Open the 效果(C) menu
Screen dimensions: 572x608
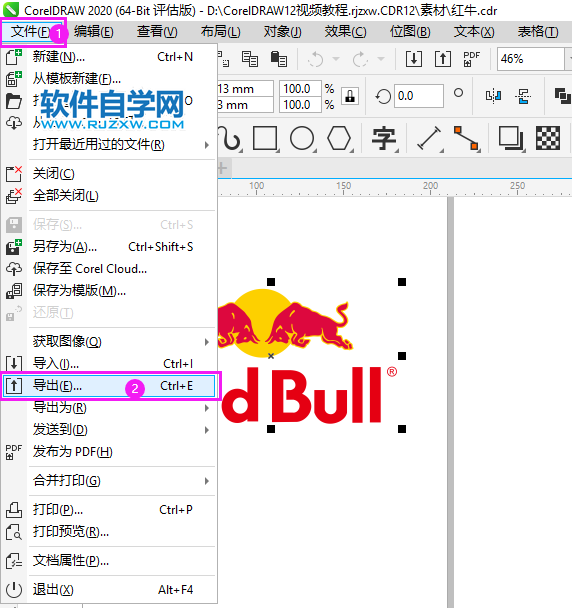pos(345,32)
